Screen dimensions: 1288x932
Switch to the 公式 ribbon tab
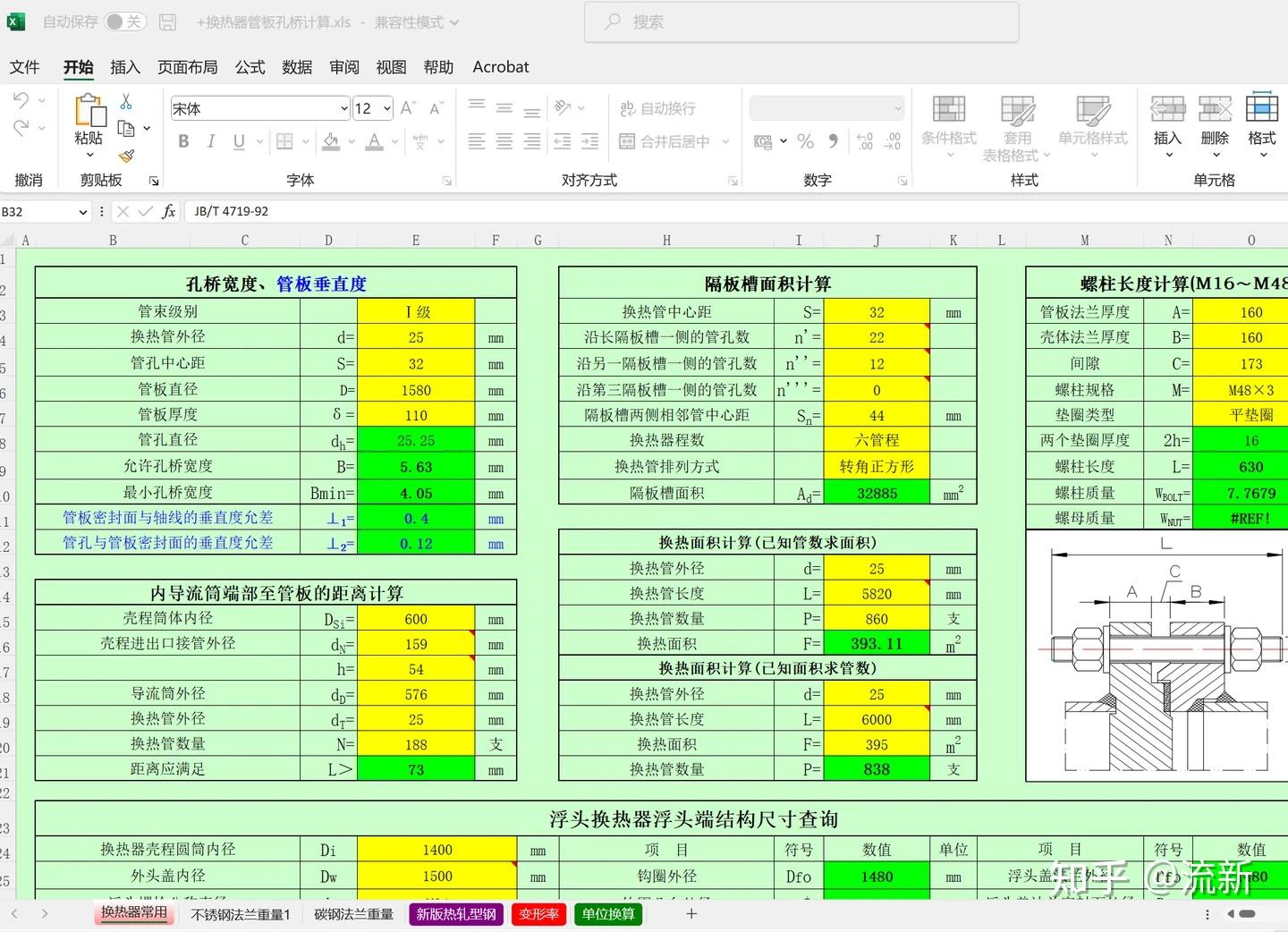(x=250, y=66)
